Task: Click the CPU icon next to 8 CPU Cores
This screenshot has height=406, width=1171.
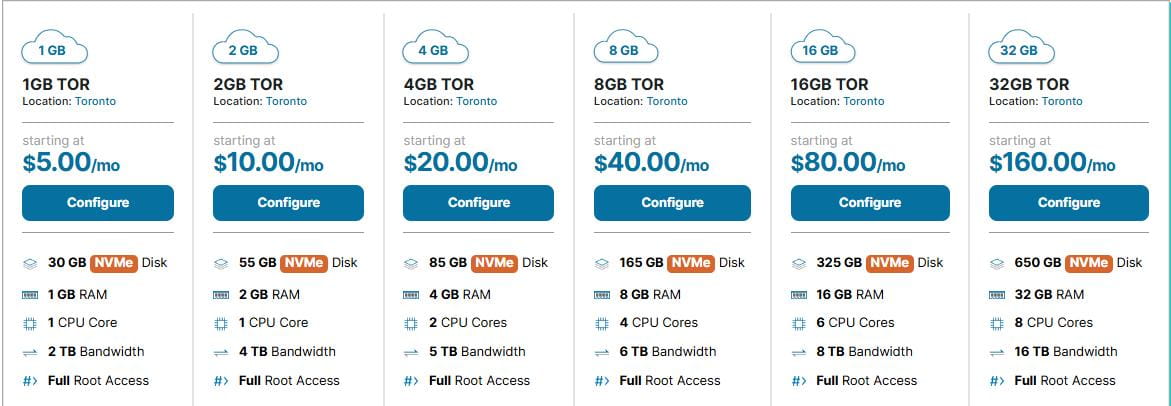Action: coord(996,324)
